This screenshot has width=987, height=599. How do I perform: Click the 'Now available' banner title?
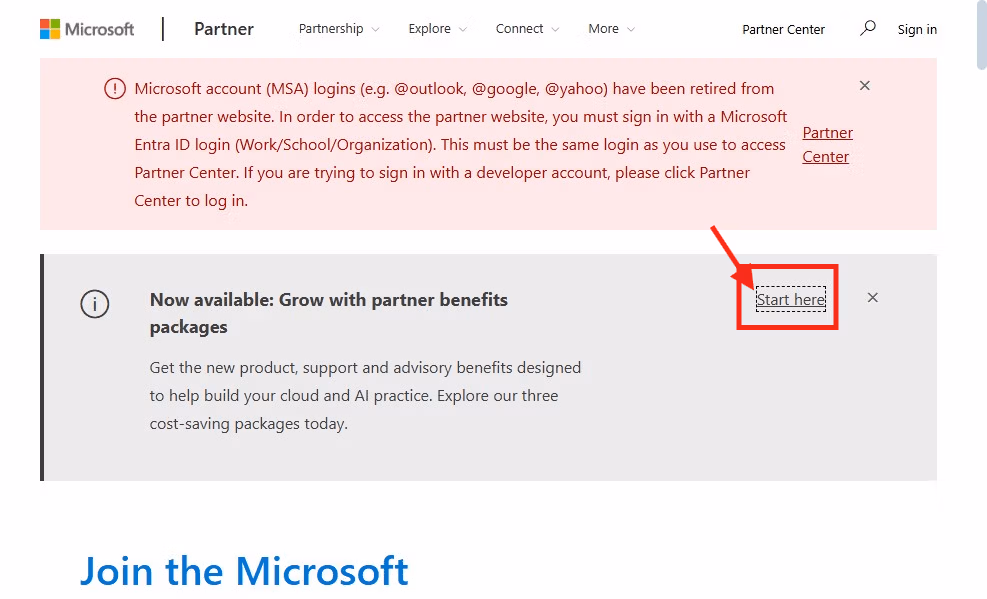tap(328, 313)
